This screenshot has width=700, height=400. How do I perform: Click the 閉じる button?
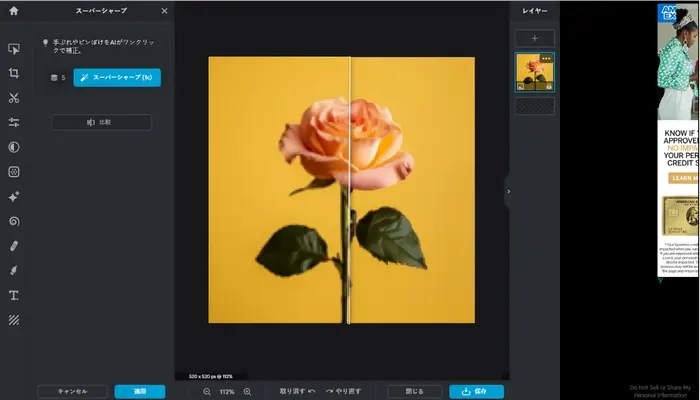click(415, 392)
